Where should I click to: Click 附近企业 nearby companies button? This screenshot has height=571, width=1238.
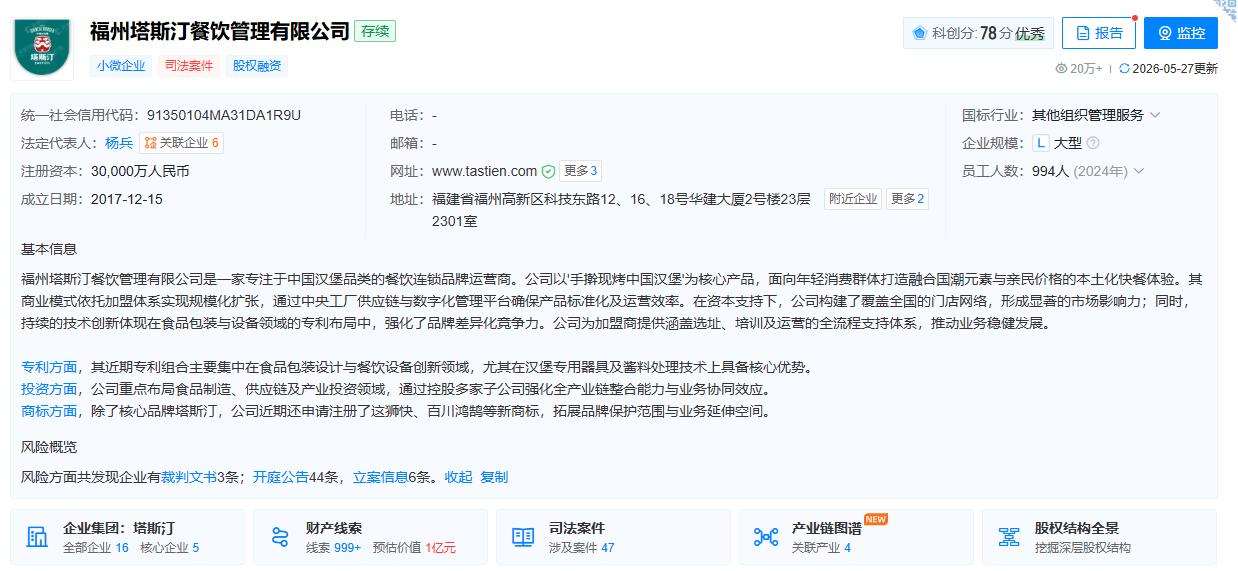853,199
